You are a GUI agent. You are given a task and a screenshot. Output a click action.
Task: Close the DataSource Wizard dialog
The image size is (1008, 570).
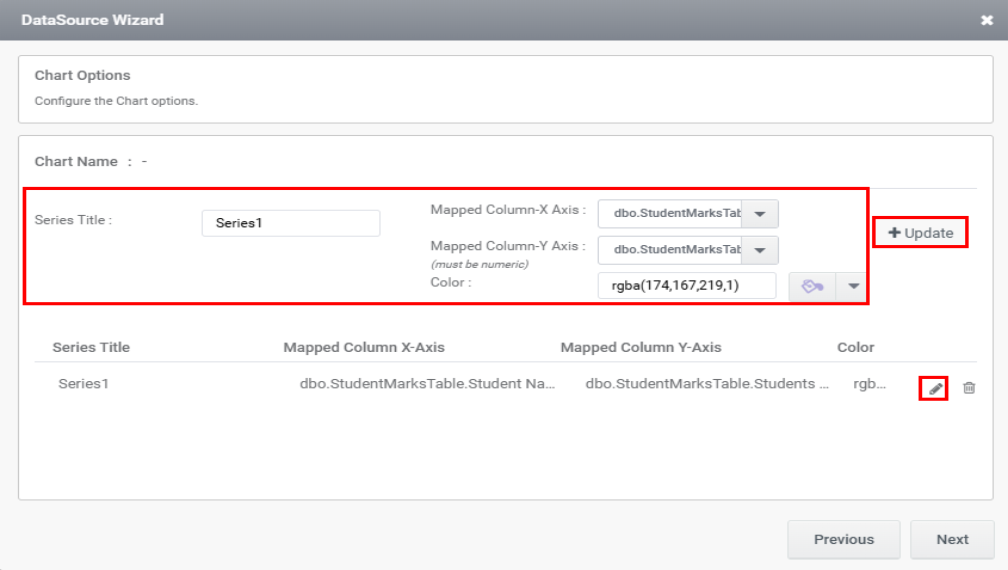pos(987,20)
